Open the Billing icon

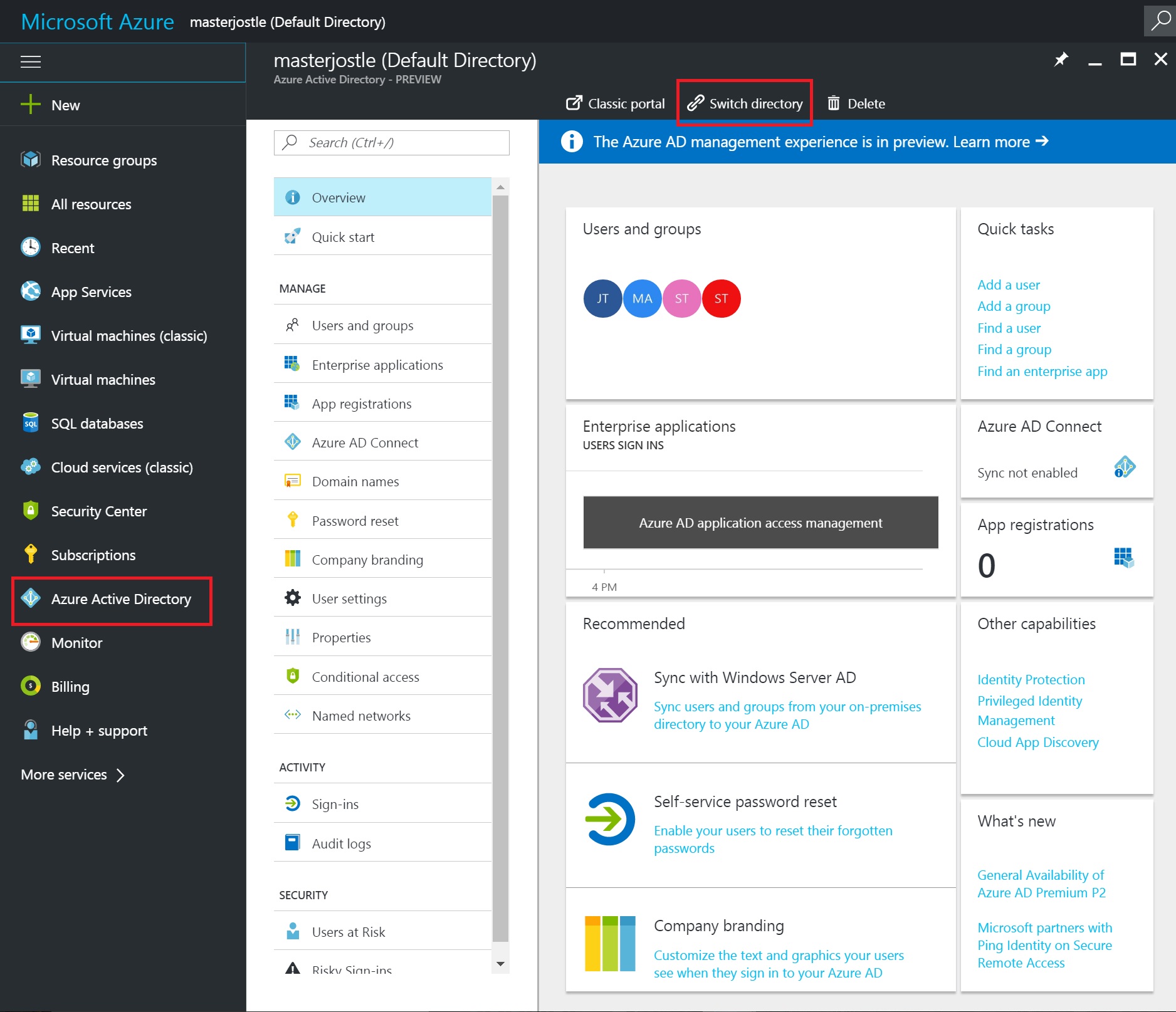click(30, 686)
